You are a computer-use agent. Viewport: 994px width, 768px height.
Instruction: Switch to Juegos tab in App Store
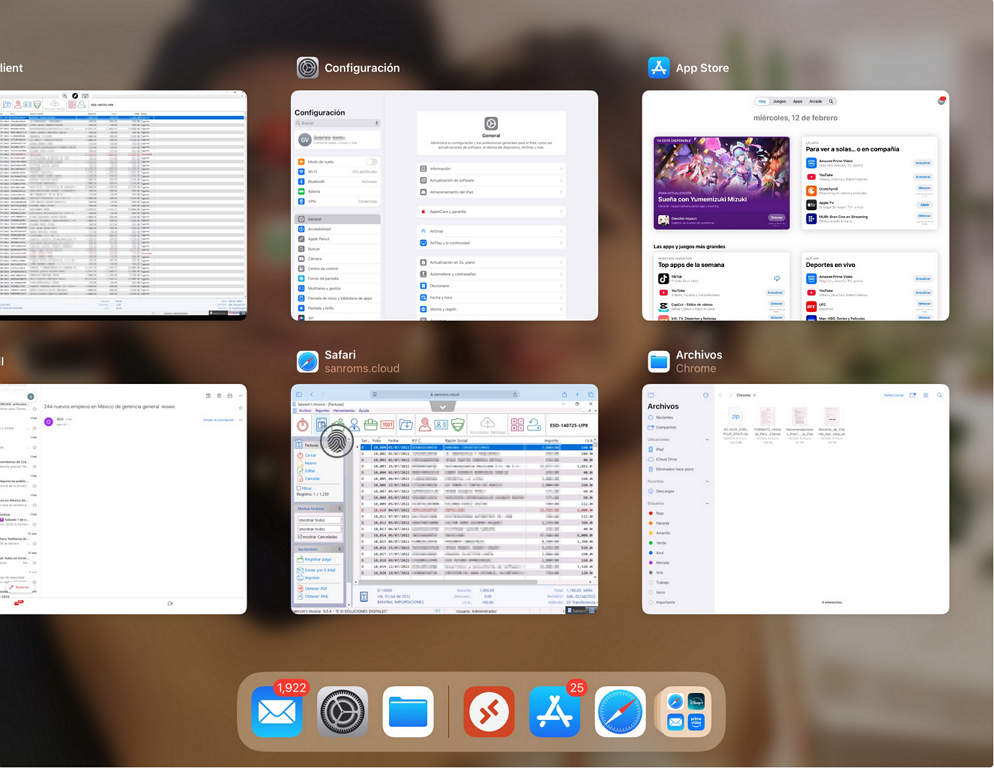779,101
